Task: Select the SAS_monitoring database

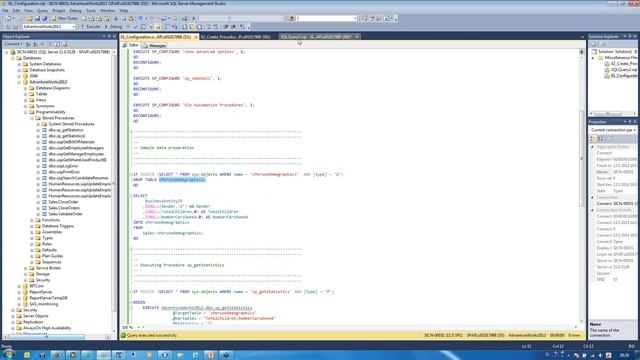Action: (44, 304)
